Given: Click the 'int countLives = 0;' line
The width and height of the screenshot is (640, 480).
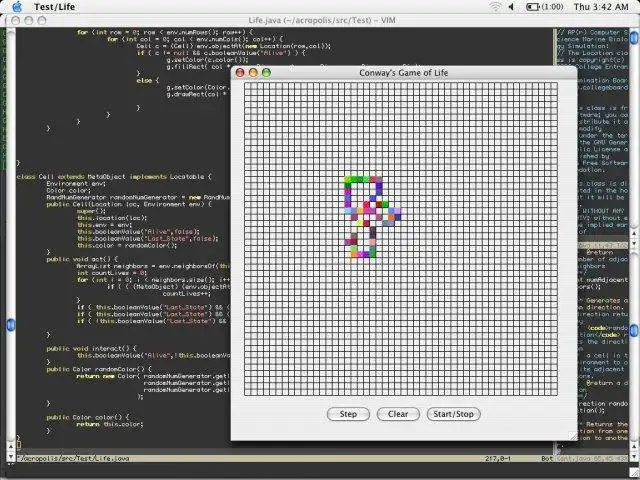Looking at the screenshot, I should pyautogui.click(x=112, y=273).
